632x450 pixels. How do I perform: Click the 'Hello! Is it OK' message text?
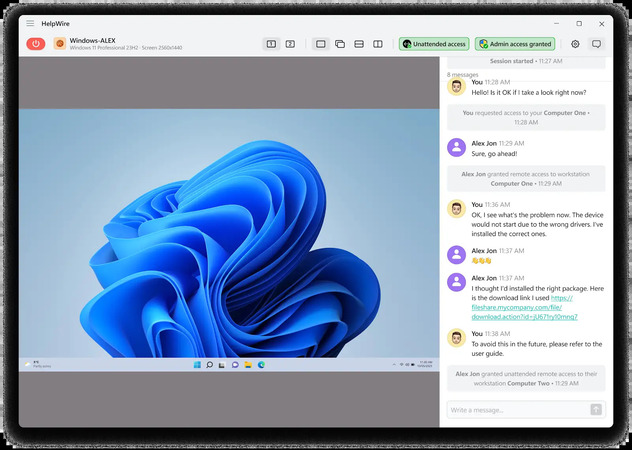pyautogui.click(x=529, y=92)
